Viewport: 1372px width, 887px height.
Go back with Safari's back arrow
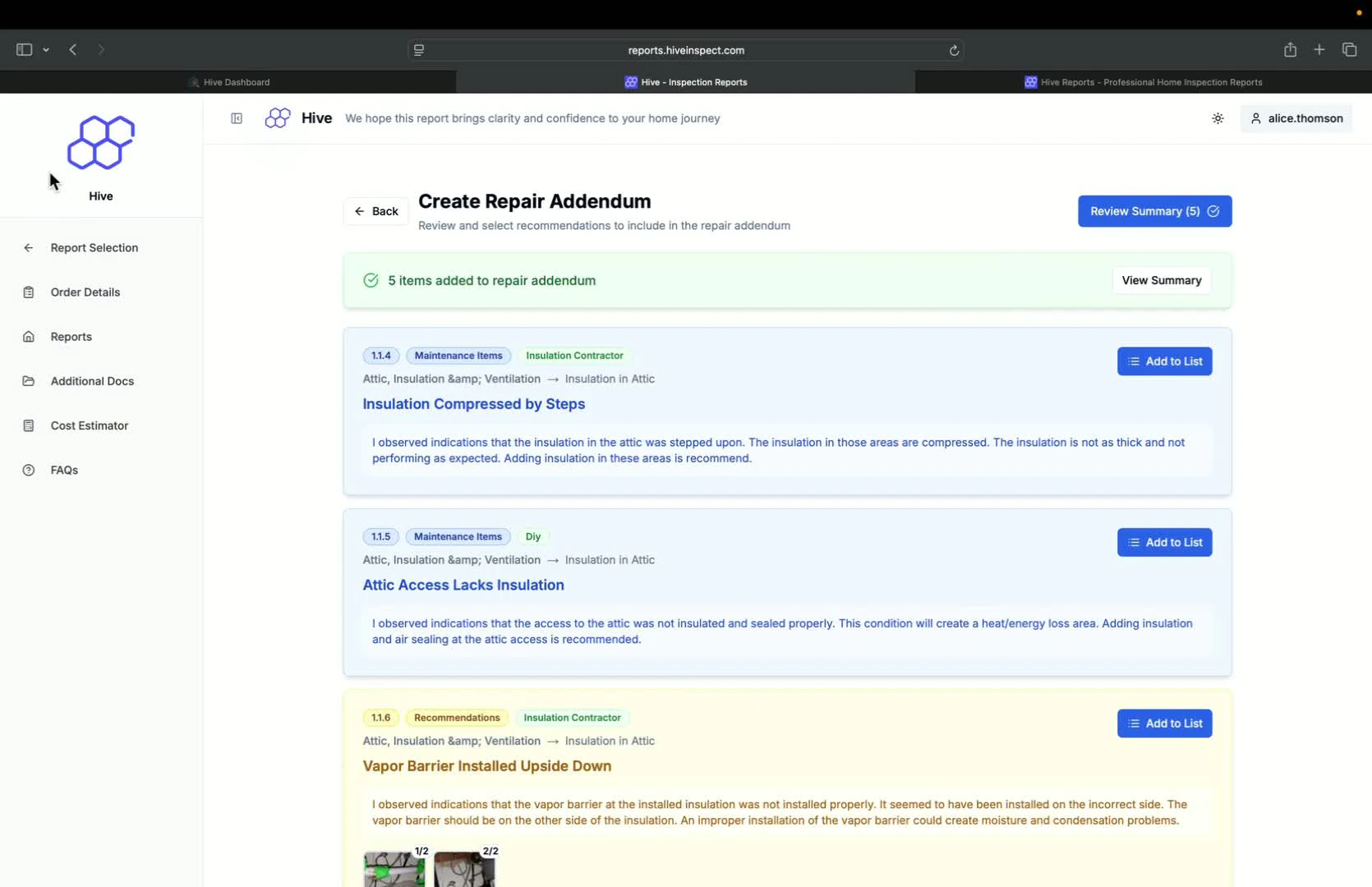[x=73, y=49]
